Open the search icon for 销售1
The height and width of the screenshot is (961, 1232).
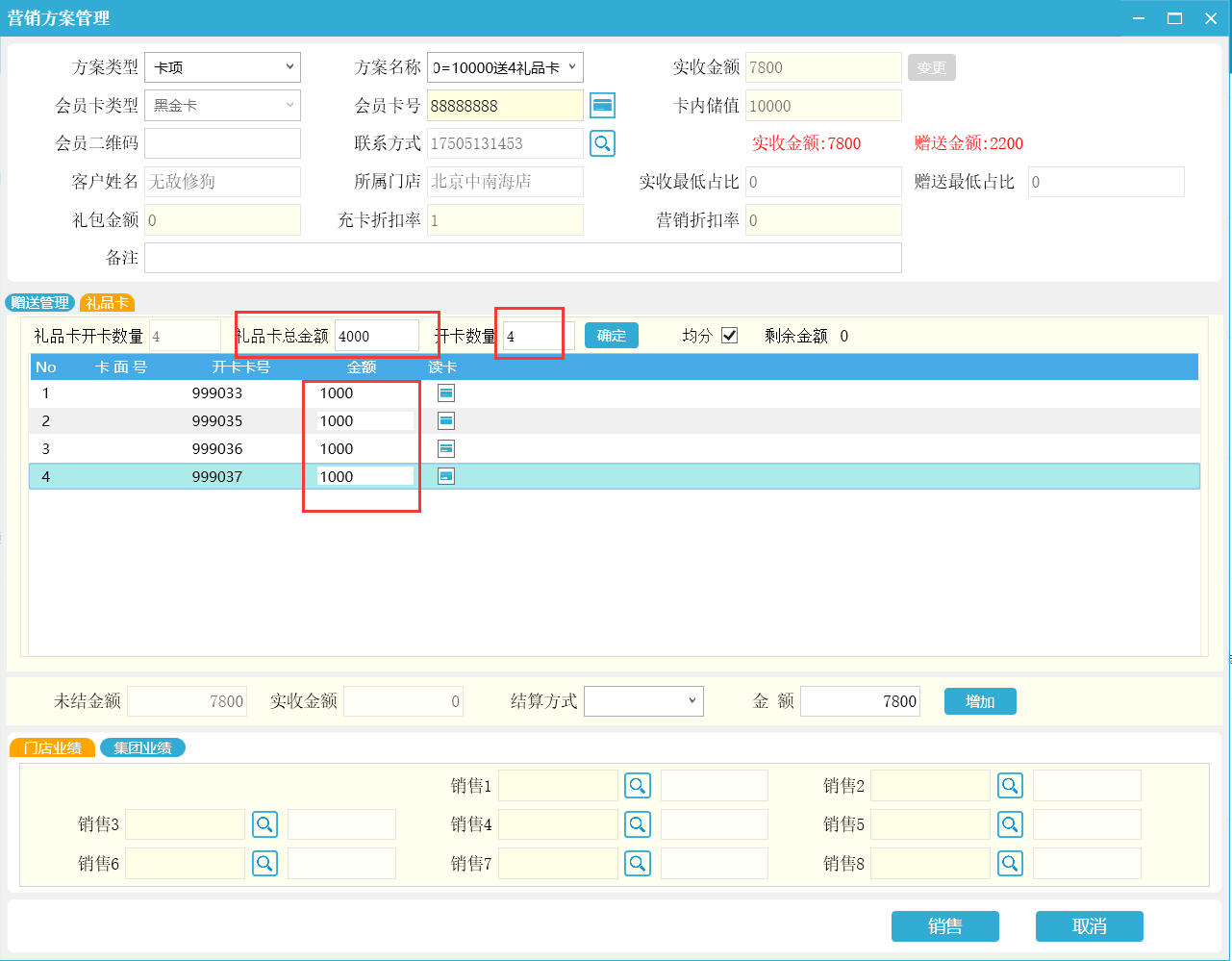[638, 786]
